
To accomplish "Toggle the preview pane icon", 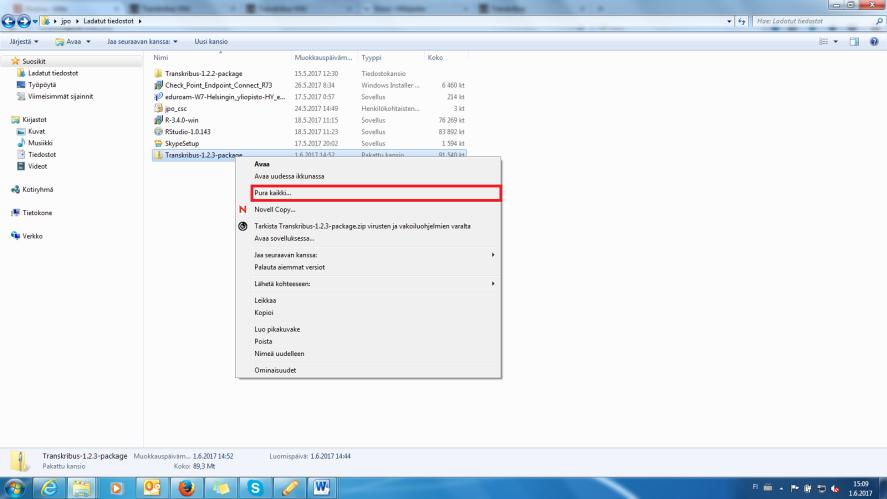I will [854, 41].
